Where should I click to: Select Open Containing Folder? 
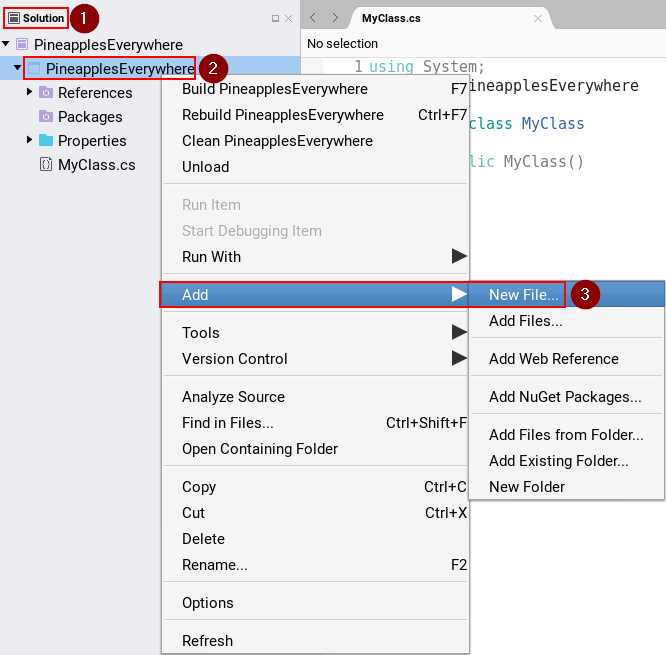[x=260, y=449]
